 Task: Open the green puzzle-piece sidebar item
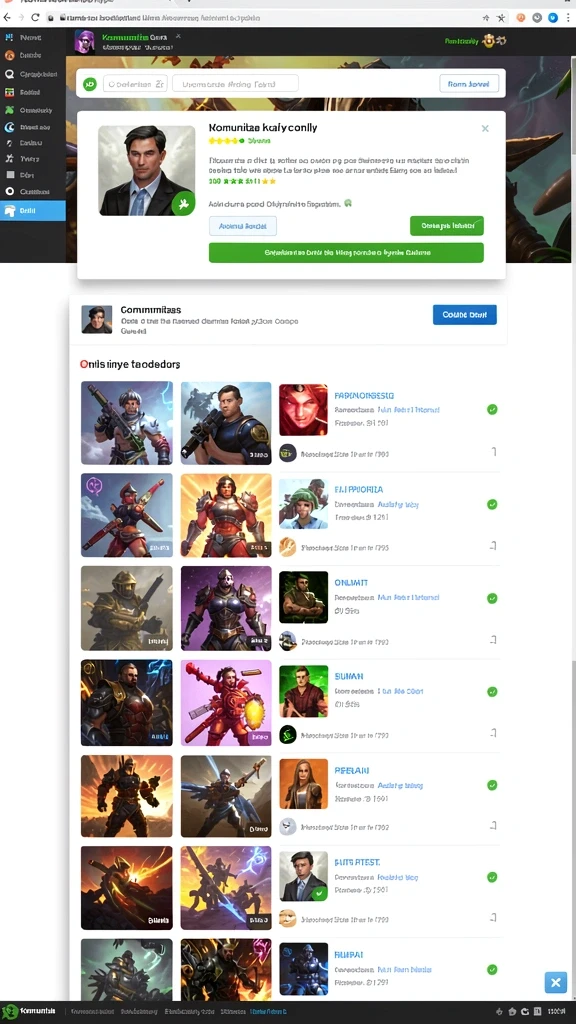pos(10,110)
